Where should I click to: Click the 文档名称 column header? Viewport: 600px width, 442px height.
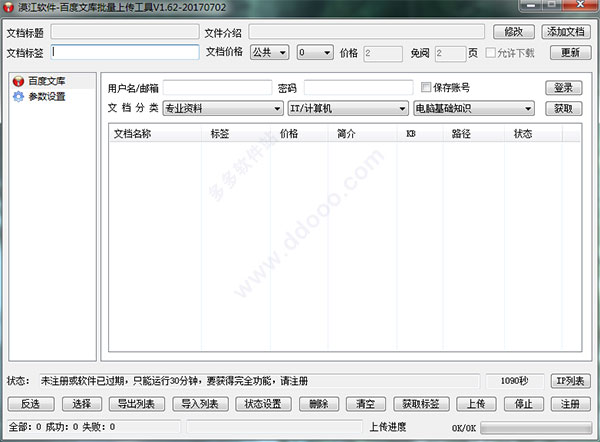click(x=155, y=134)
